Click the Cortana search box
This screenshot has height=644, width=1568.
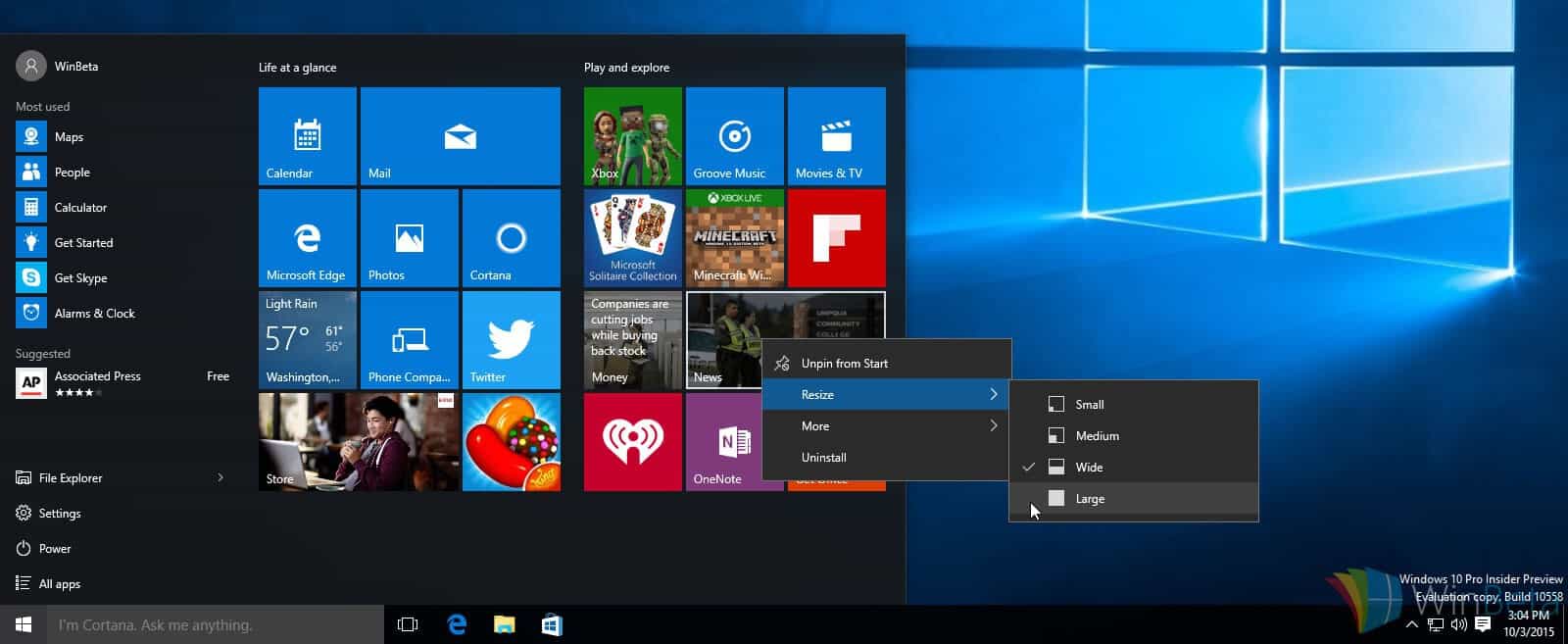click(216, 624)
